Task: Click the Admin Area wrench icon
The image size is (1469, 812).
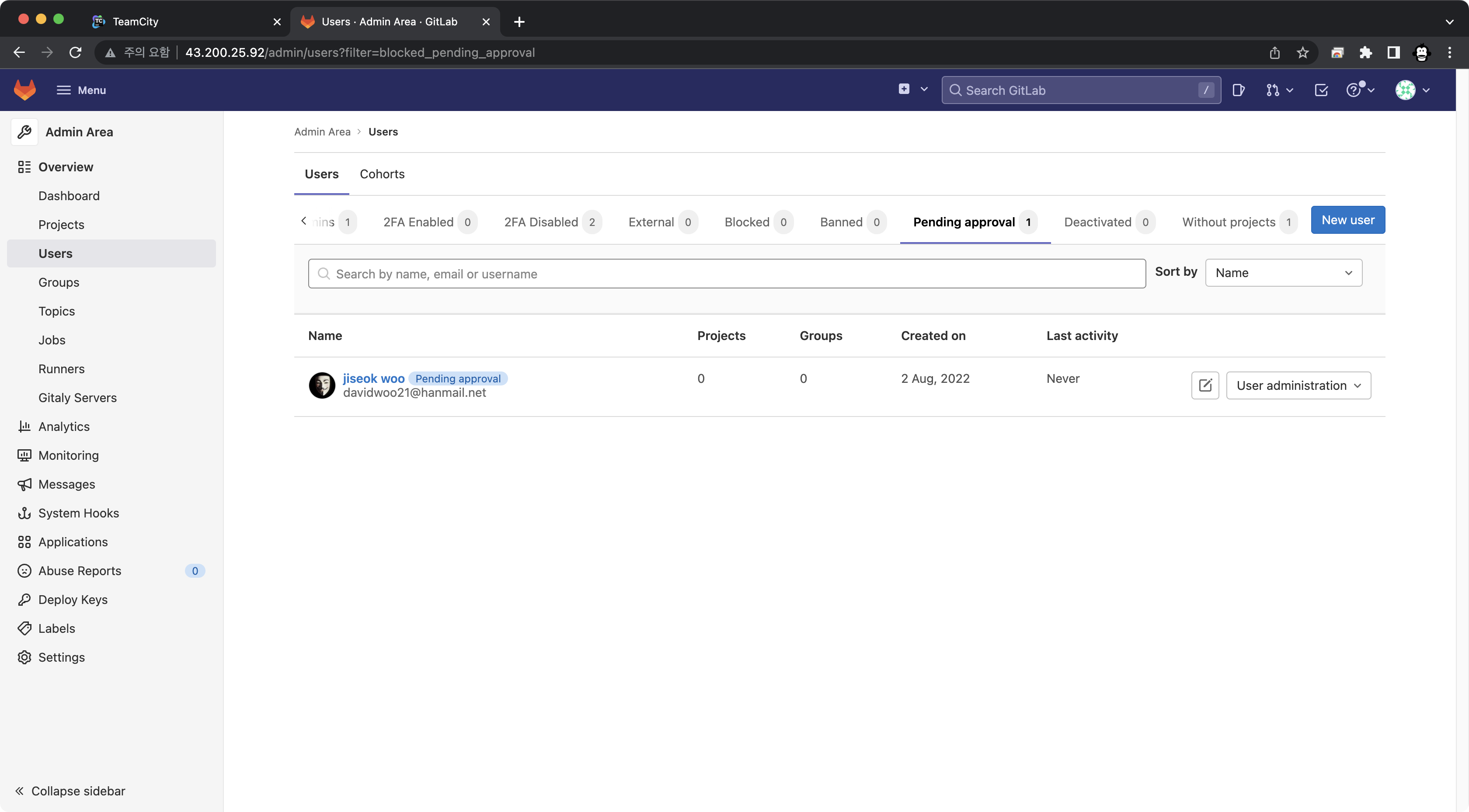Action: (x=24, y=132)
